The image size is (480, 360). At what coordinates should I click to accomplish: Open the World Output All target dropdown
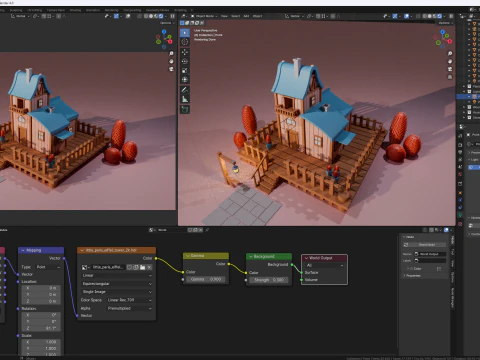point(324,265)
